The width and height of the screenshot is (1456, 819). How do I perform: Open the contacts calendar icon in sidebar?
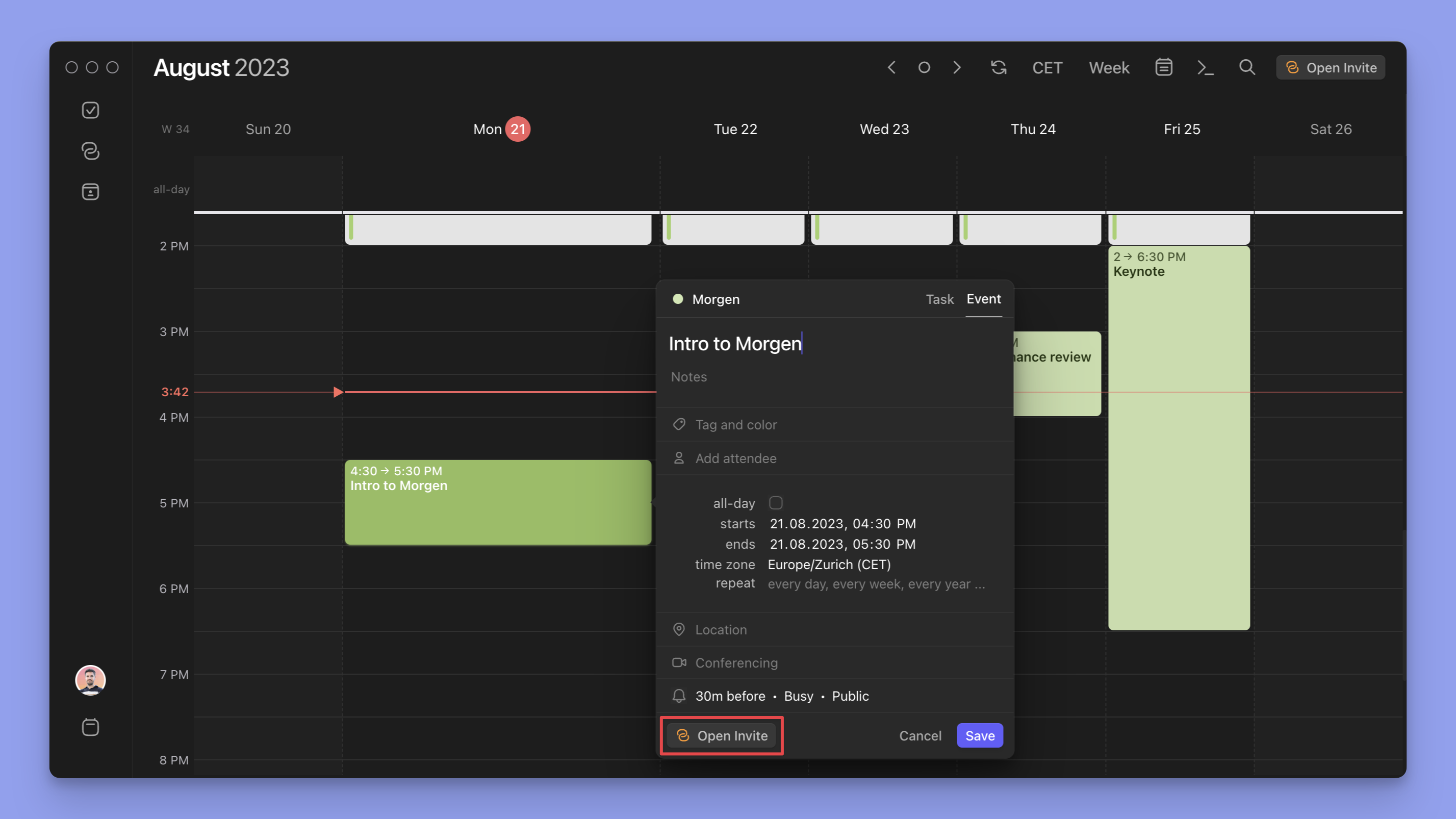coord(90,192)
